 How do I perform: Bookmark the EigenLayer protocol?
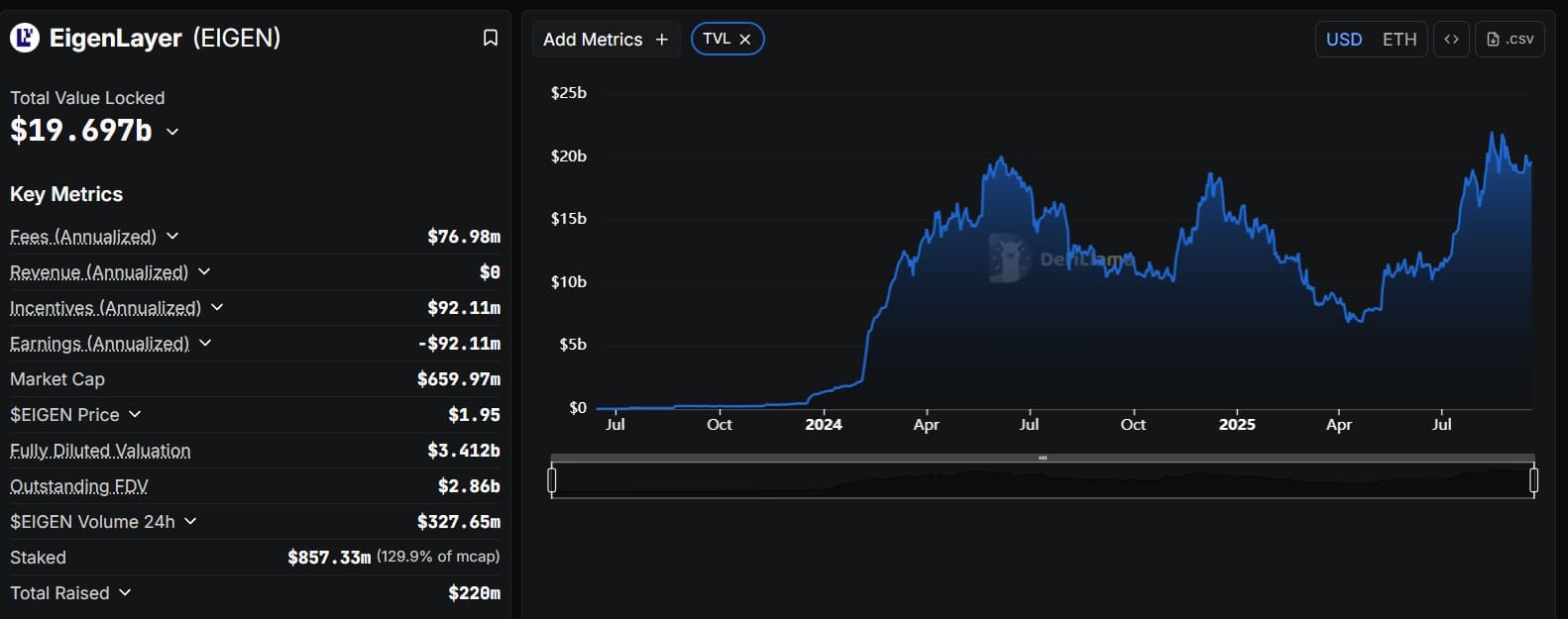coord(490,38)
